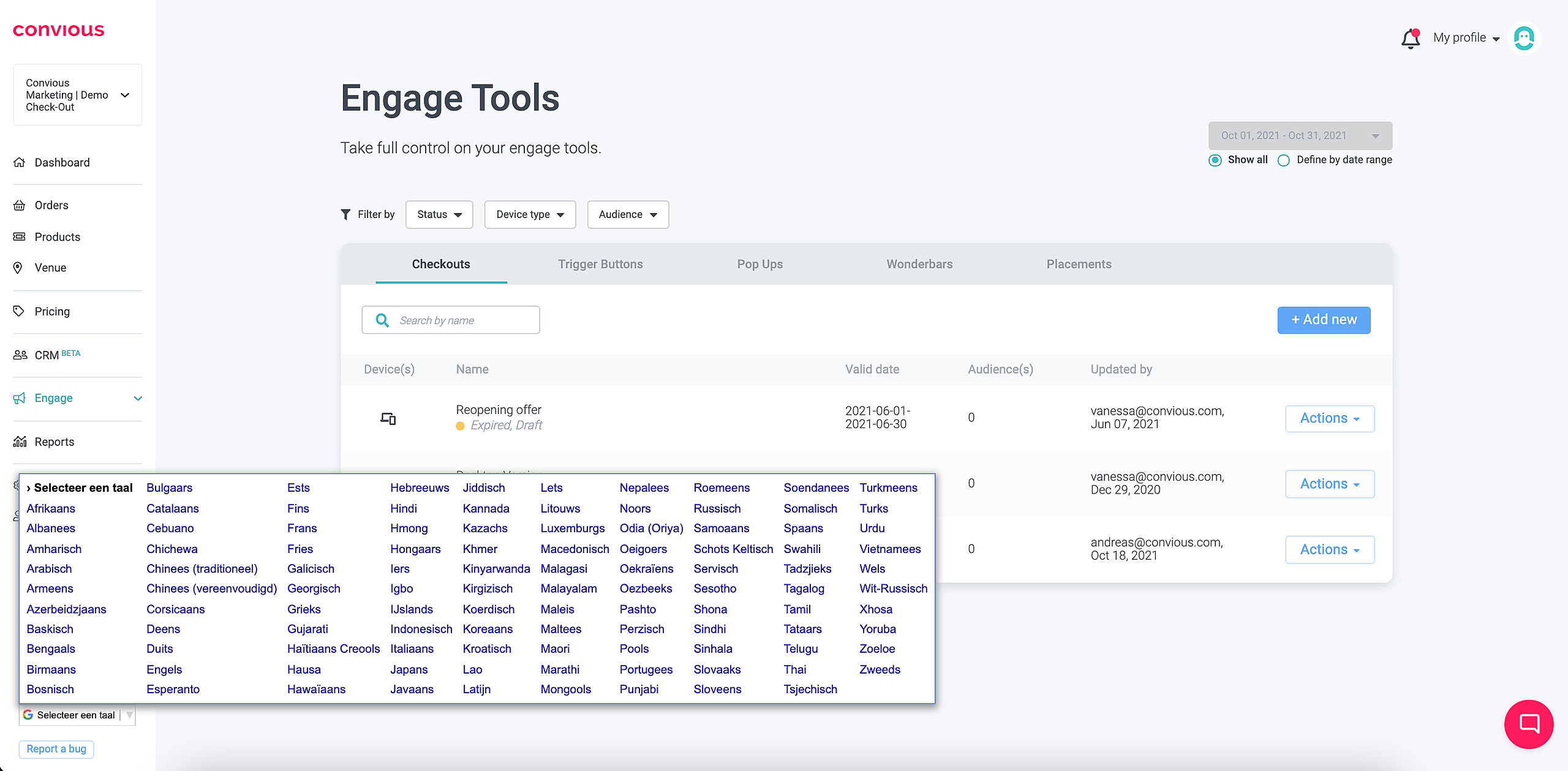This screenshot has width=1568, height=771.
Task: Open the red chat widget bubble
Action: click(x=1528, y=724)
